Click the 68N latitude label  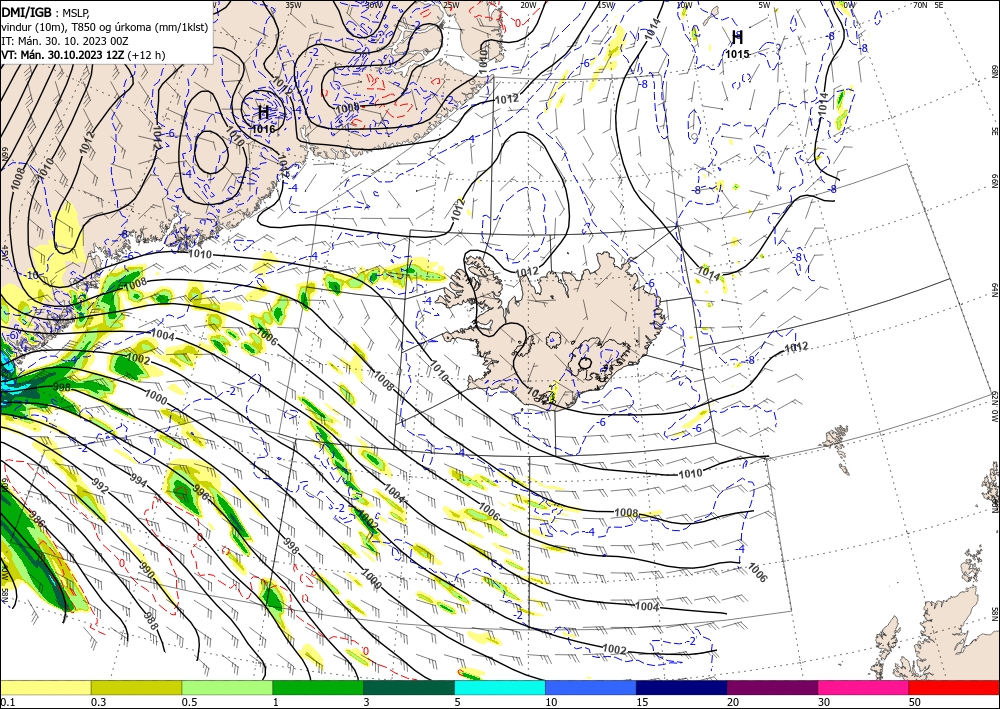pos(994,71)
